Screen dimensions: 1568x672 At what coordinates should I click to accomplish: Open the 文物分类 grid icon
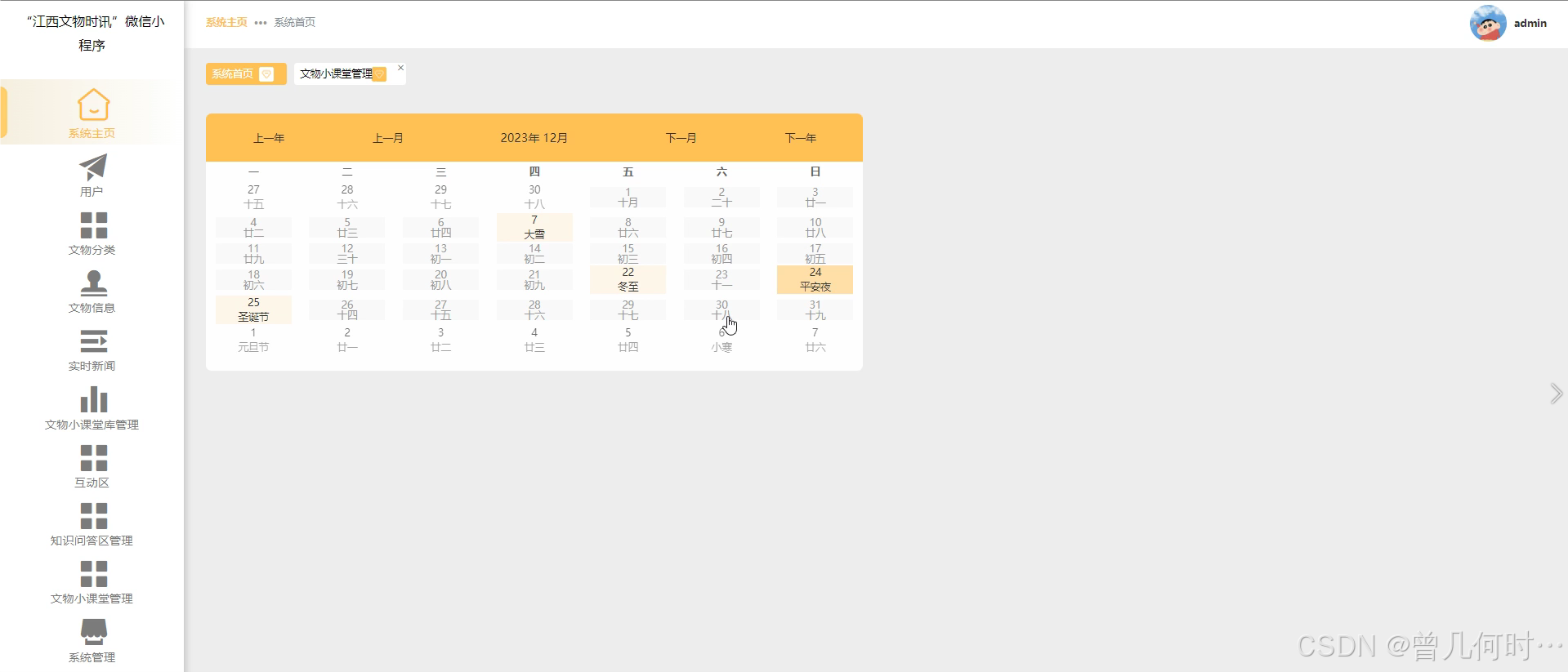point(93,225)
